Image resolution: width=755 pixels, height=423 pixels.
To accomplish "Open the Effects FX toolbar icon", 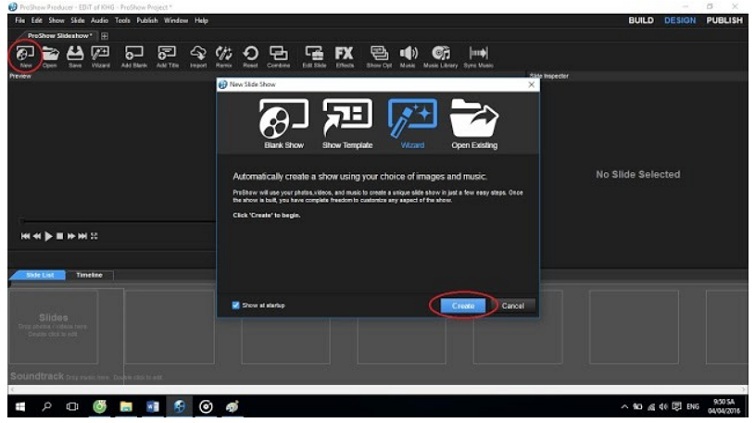I will [344, 54].
